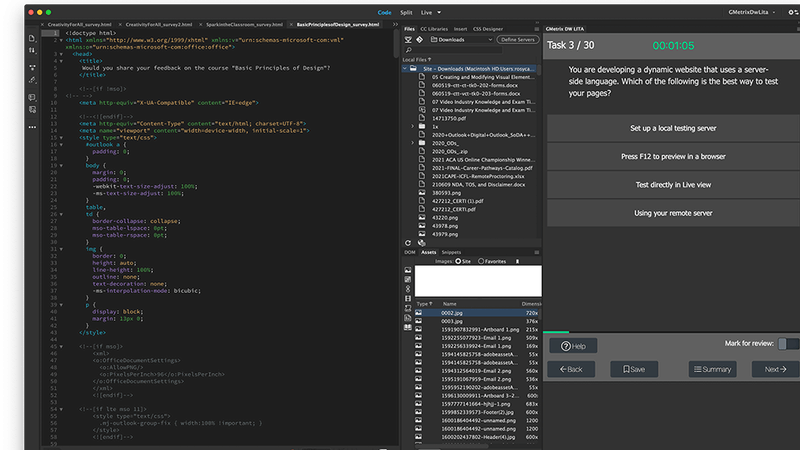Select the Templates category icon in Assets

(x=408, y=318)
